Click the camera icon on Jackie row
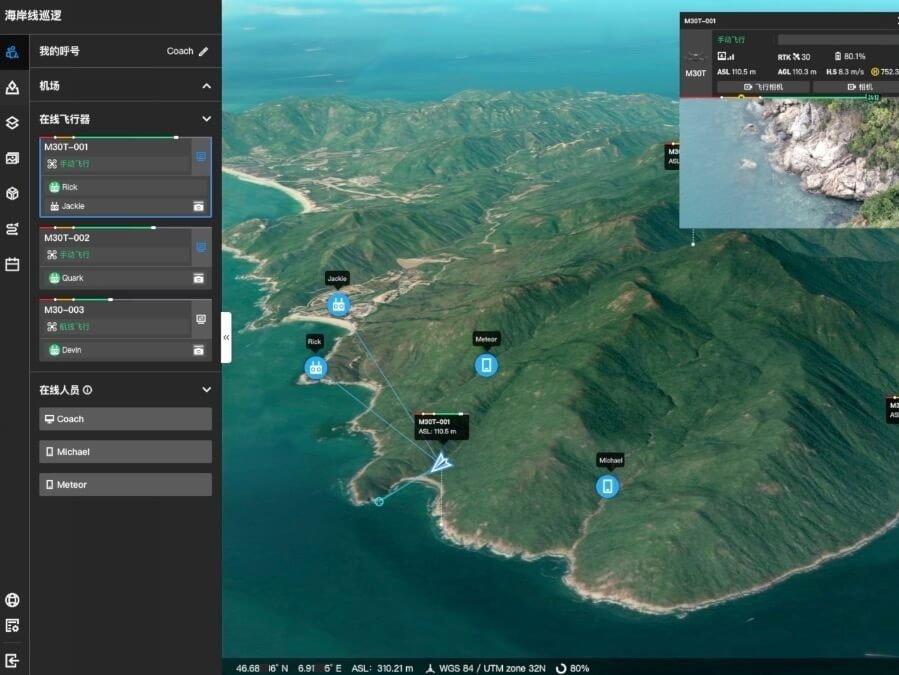The image size is (899, 675). tap(198, 206)
